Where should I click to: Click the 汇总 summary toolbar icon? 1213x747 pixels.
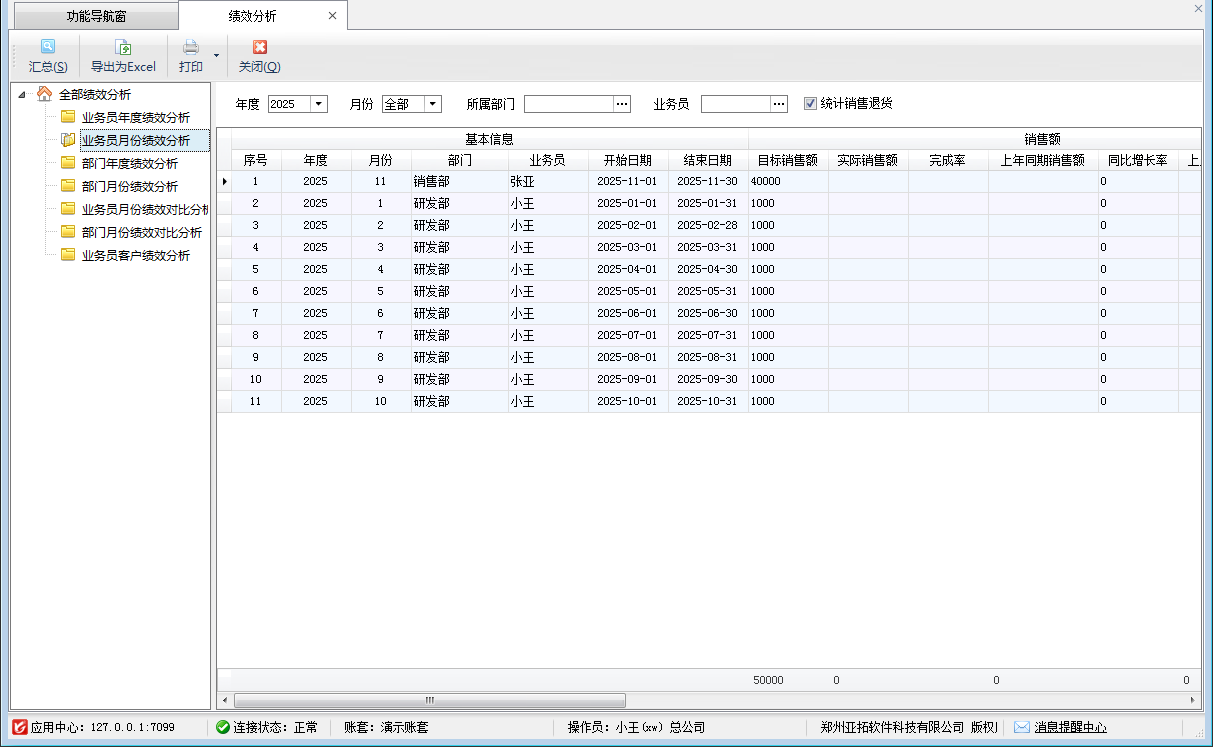(x=48, y=47)
